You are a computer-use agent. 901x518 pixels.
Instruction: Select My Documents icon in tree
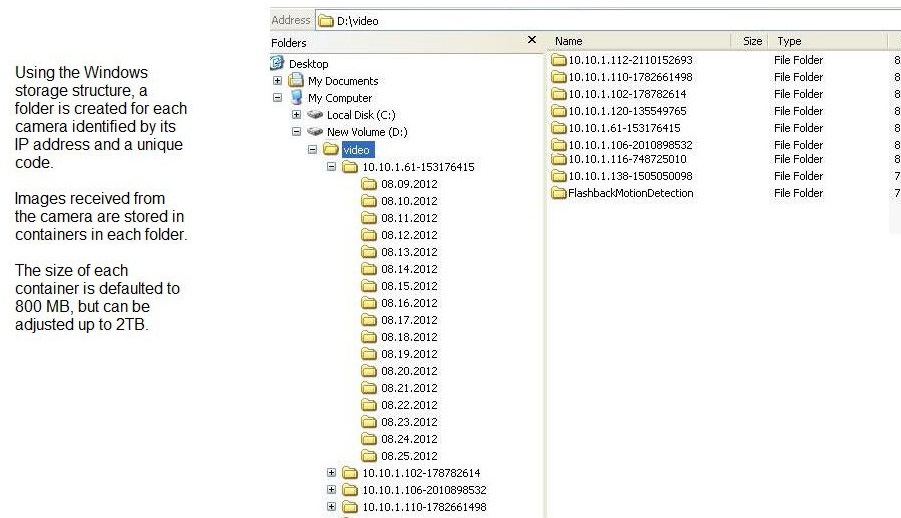[296, 80]
